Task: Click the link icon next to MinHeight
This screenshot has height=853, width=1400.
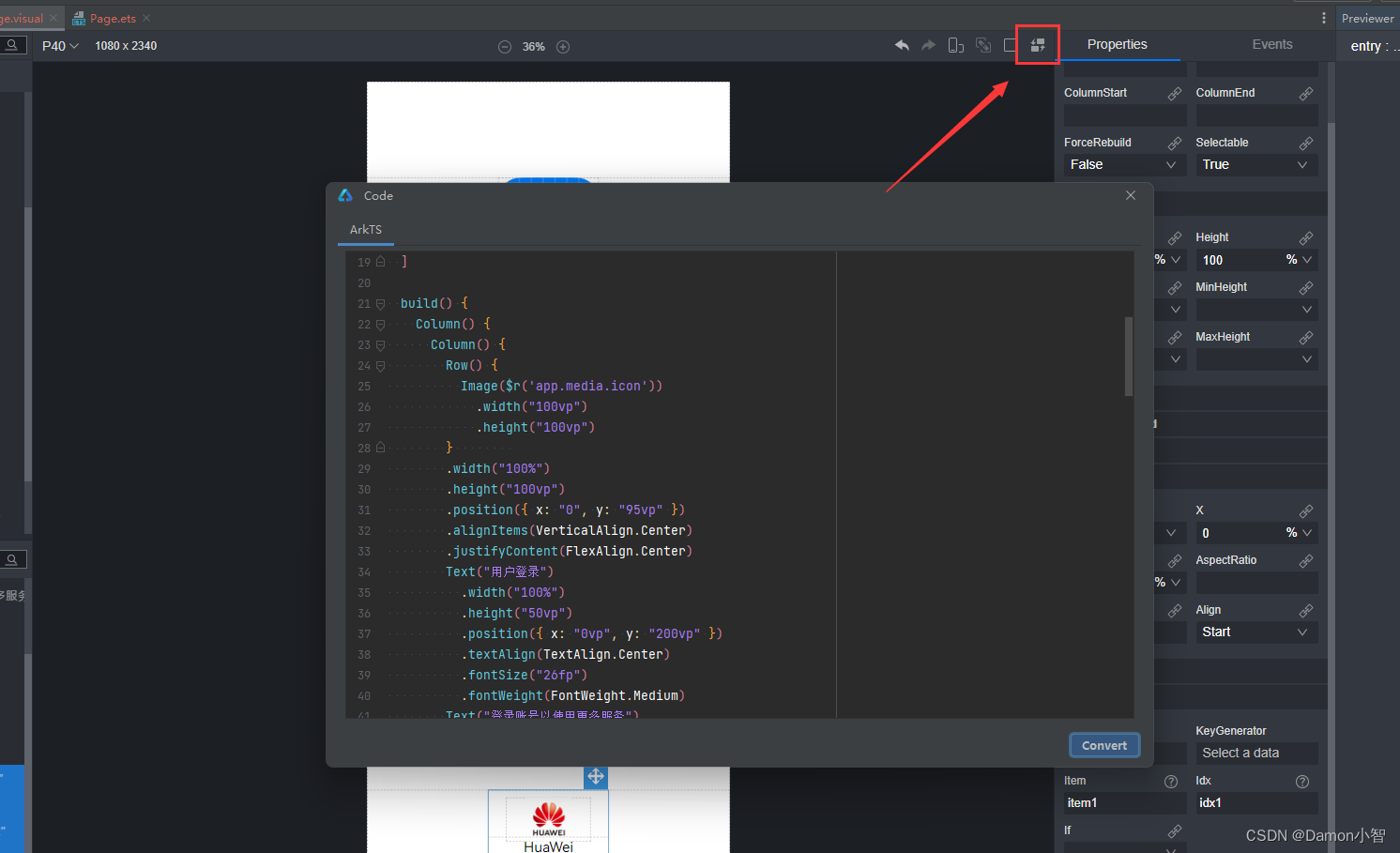Action: 1305,288
